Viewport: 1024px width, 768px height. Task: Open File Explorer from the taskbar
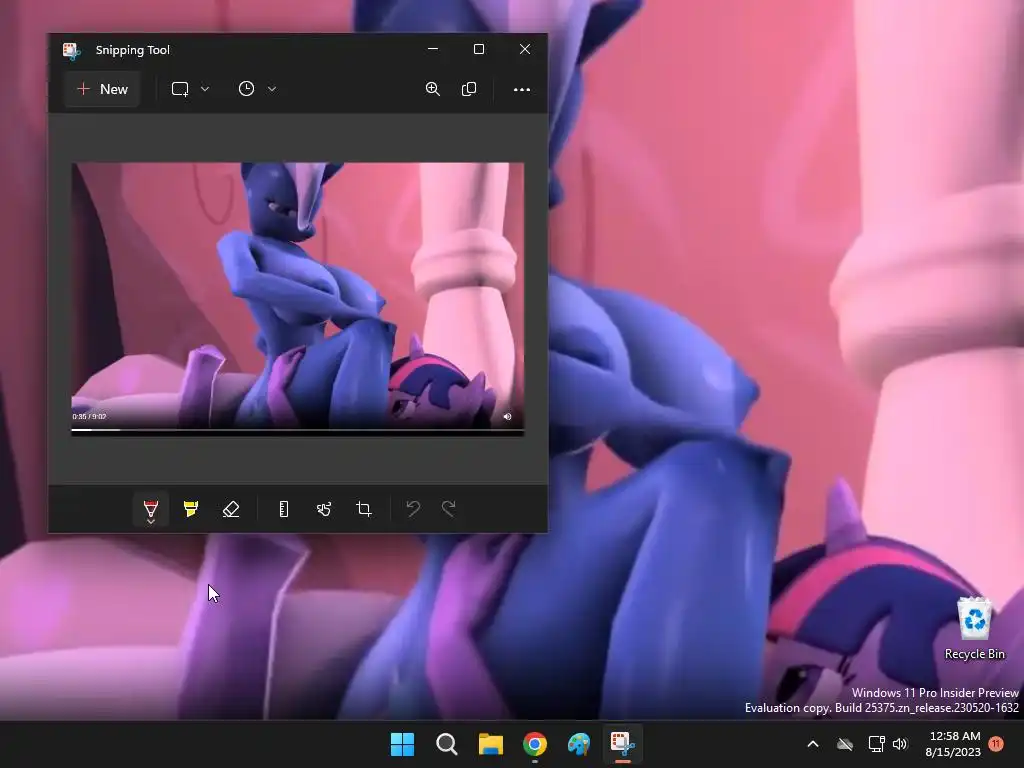[x=490, y=744]
